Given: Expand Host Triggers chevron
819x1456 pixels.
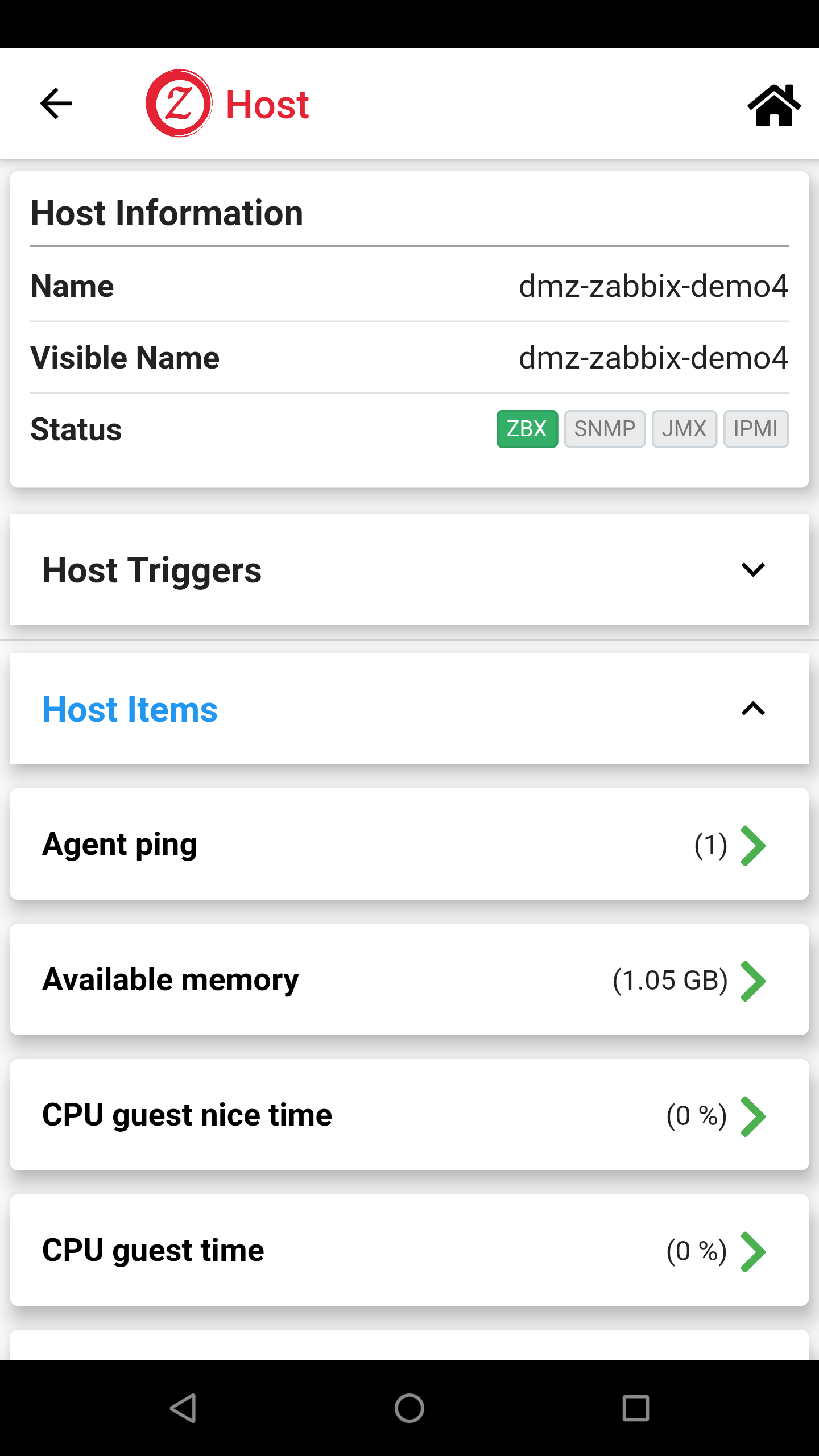Looking at the screenshot, I should click(x=754, y=569).
